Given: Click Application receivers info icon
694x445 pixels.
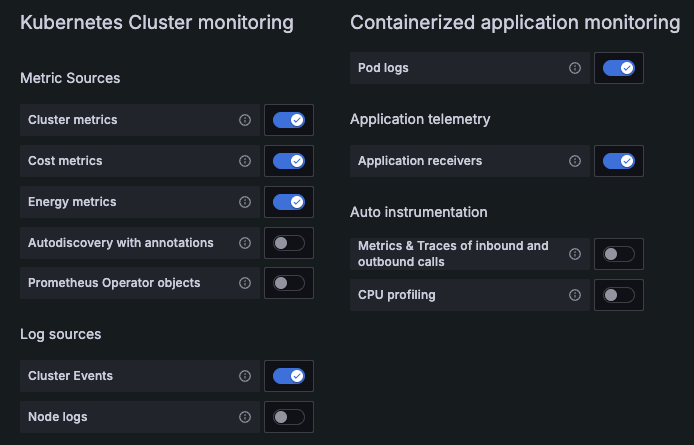Looking at the screenshot, I should pyautogui.click(x=575, y=161).
